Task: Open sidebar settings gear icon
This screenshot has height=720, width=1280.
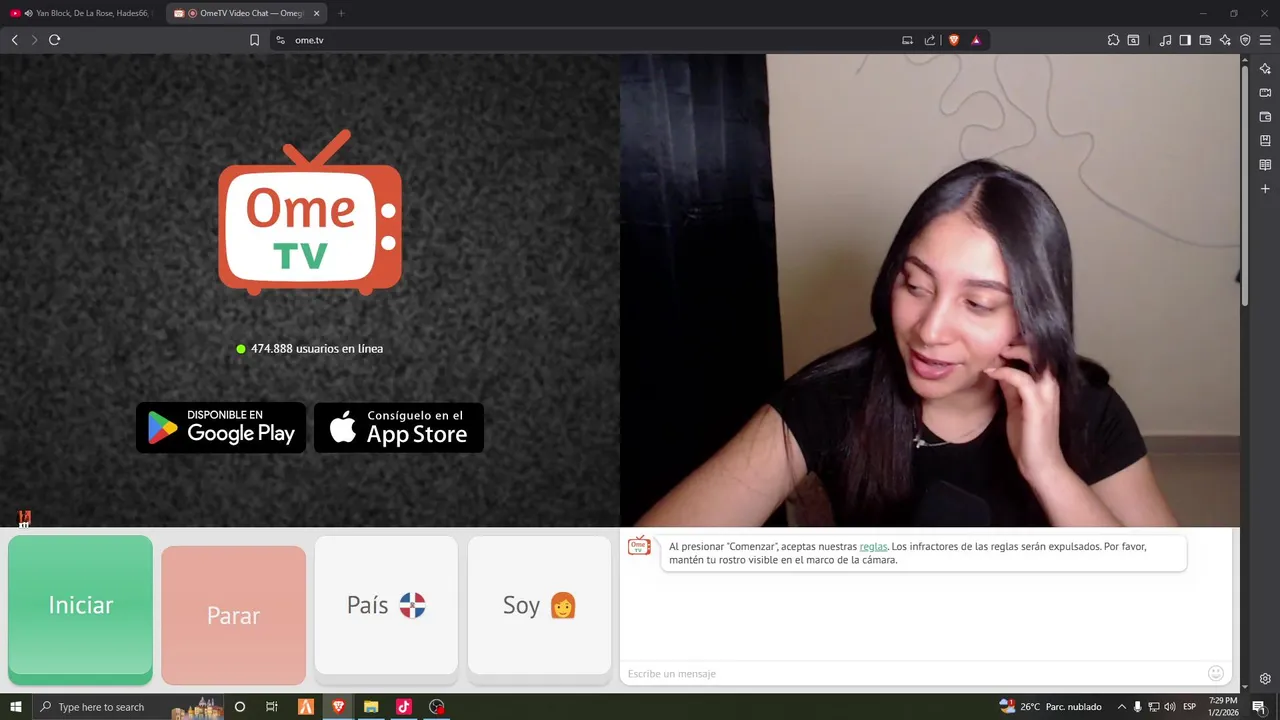Action: (1265, 678)
